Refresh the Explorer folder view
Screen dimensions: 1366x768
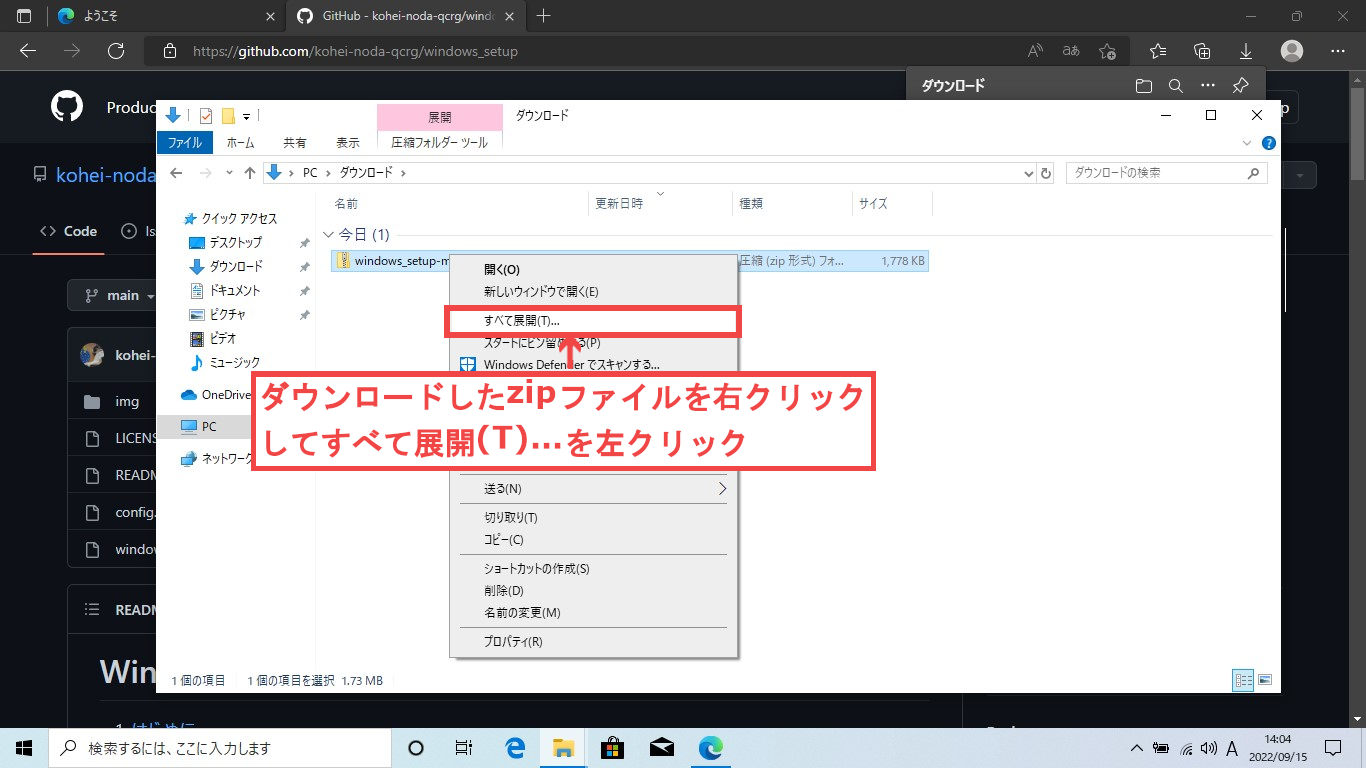tap(1046, 173)
